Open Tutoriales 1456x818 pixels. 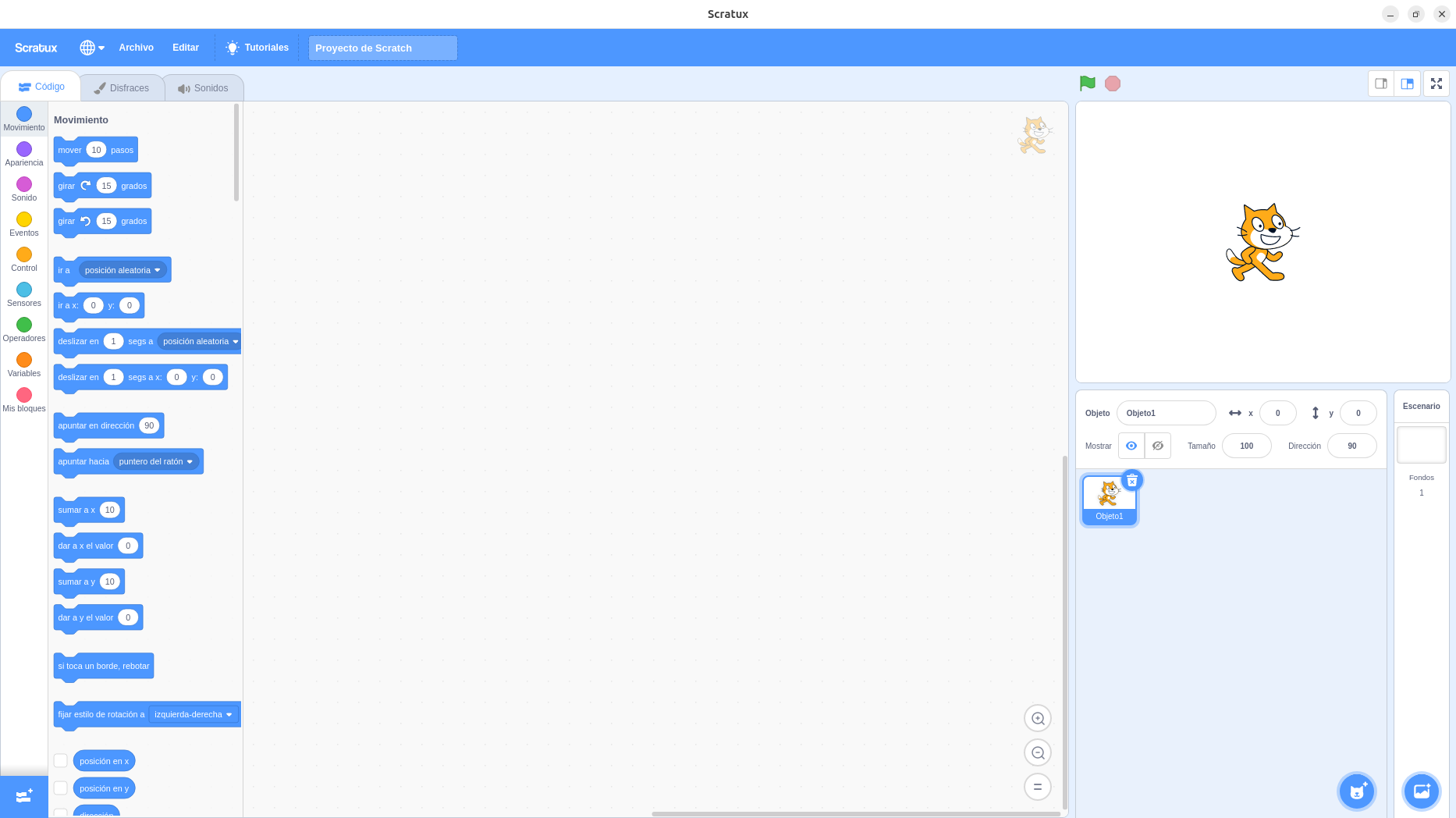click(257, 48)
